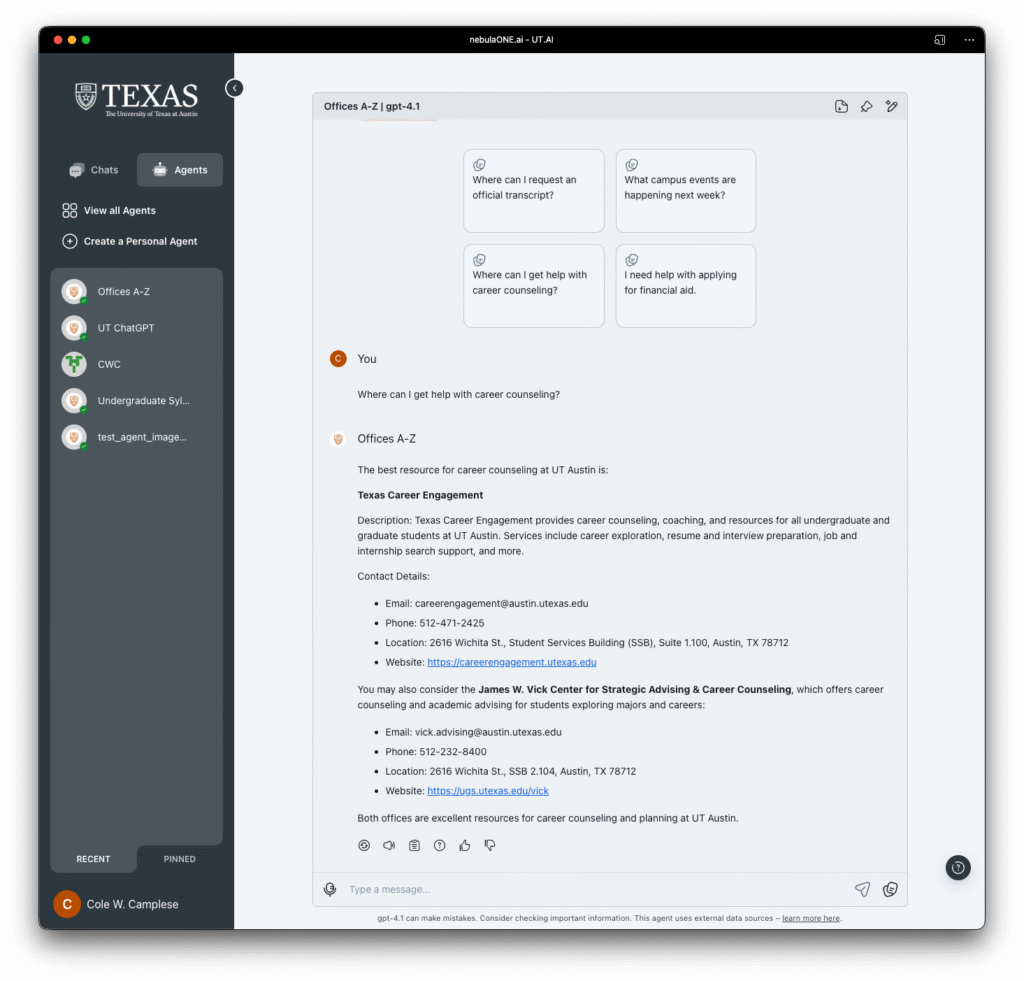The height and width of the screenshot is (981, 1024).
Task: Choose the financial aid suggested prompt
Action: coord(686,285)
